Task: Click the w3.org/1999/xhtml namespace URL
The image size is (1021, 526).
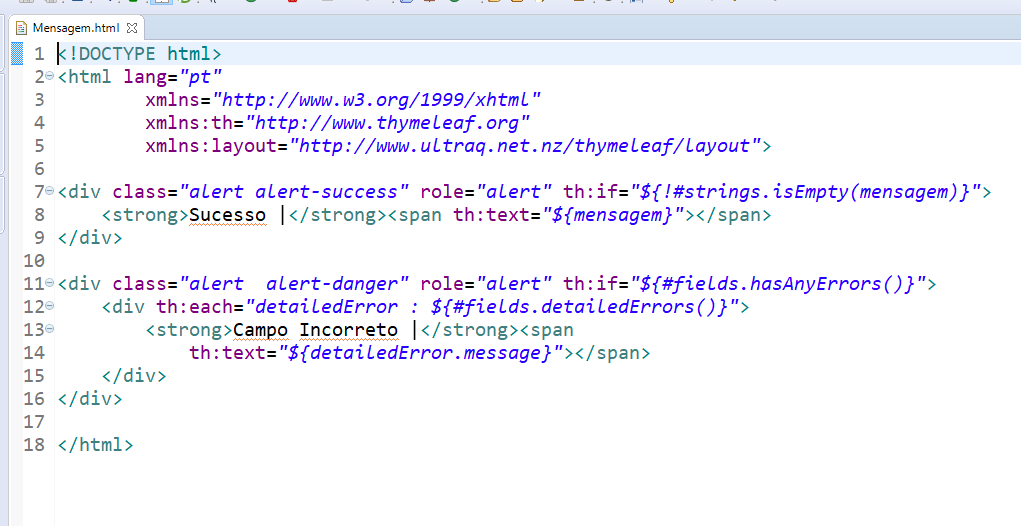Action: (376, 100)
